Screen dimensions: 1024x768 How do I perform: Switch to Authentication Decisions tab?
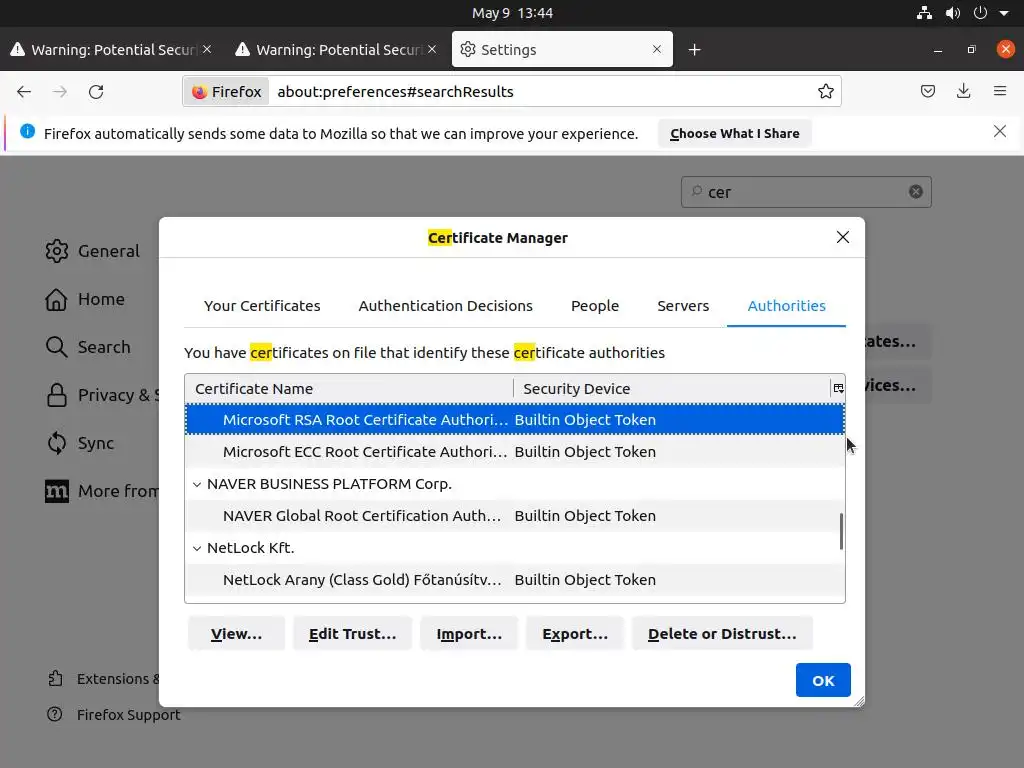pyautogui.click(x=445, y=306)
